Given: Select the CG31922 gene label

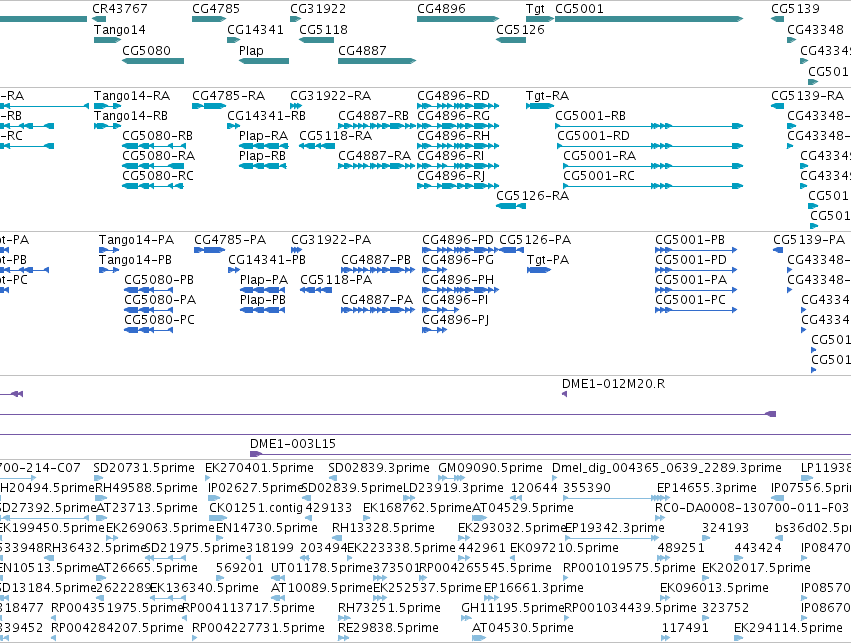Looking at the screenshot, I should pos(318,9).
